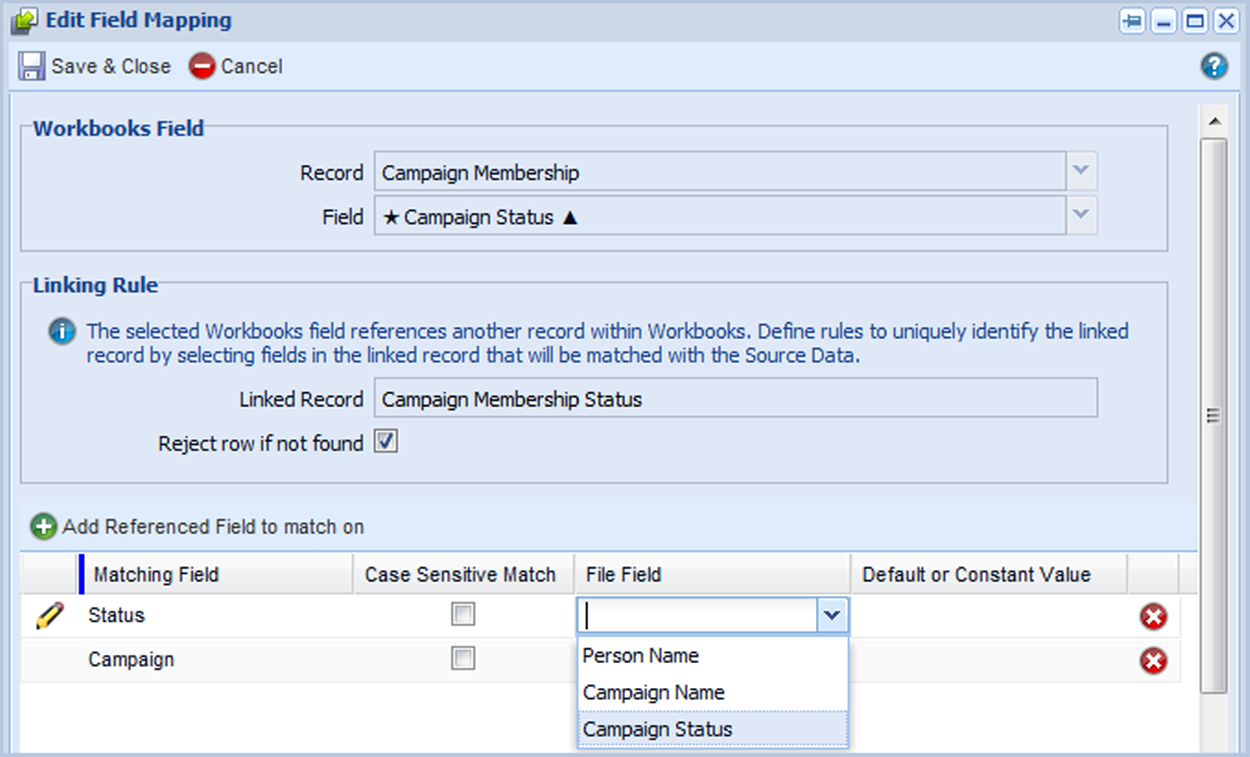The image size is (1250, 757).
Task: Click the blue info icon in Linking Rule
Action: pyautogui.click(x=62, y=331)
